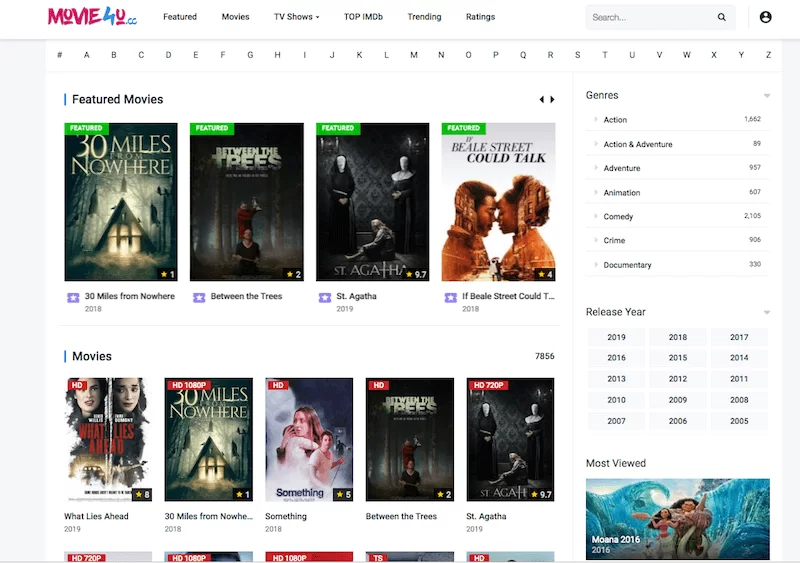This screenshot has width=800, height=563.
Task: Filter by release year 2017
Action: [x=739, y=338]
